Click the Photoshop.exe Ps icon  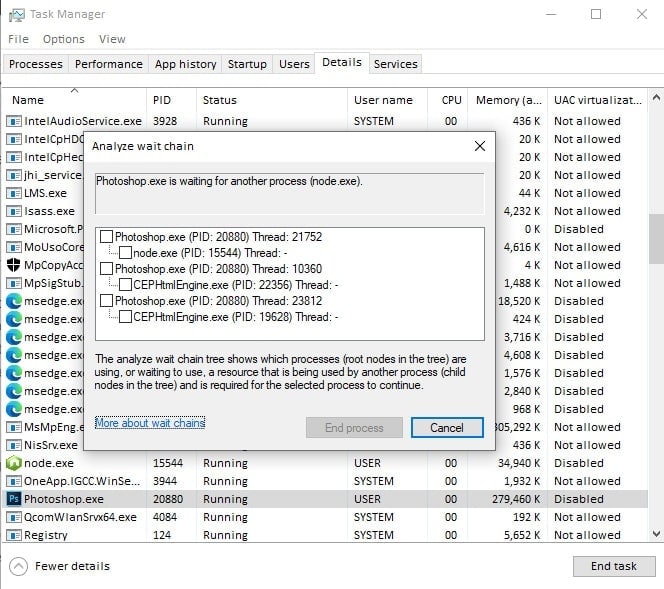click(x=14, y=499)
